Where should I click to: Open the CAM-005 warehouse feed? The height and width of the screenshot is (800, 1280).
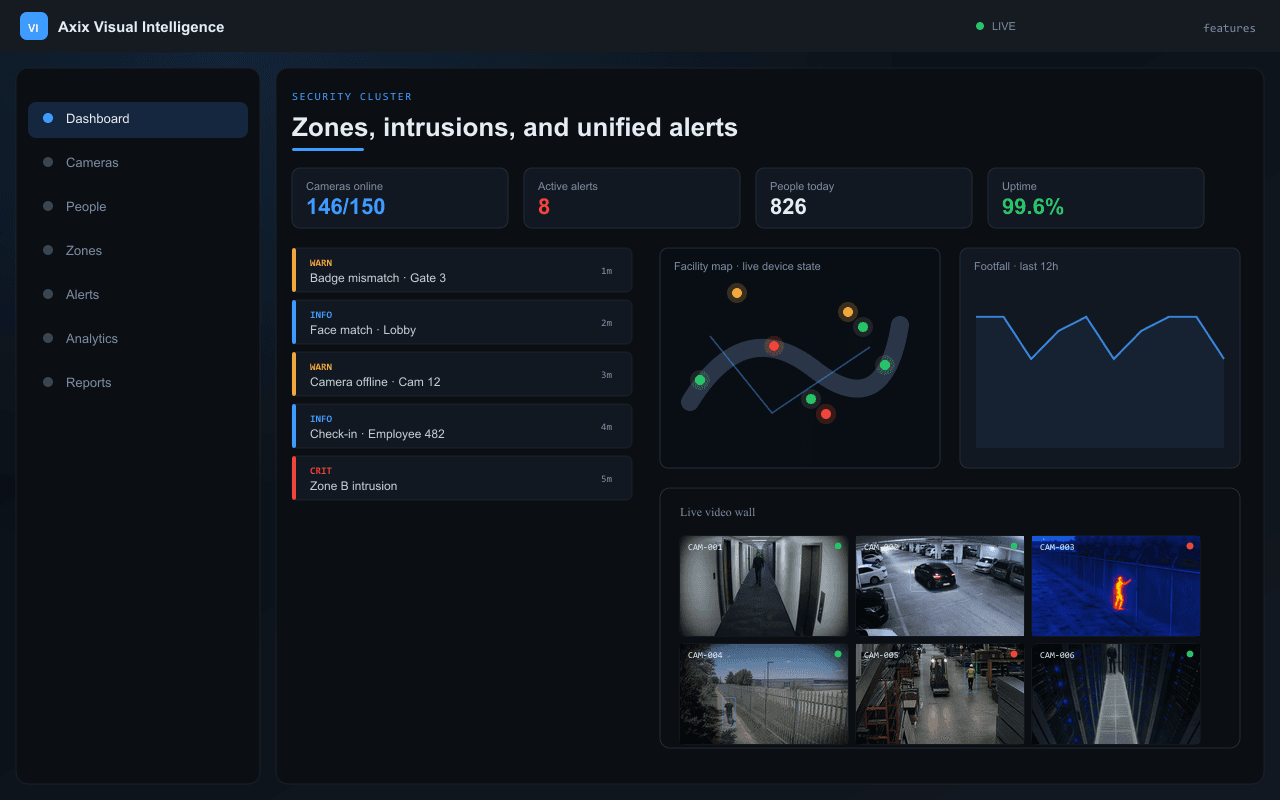pyautogui.click(x=940, y=694)
